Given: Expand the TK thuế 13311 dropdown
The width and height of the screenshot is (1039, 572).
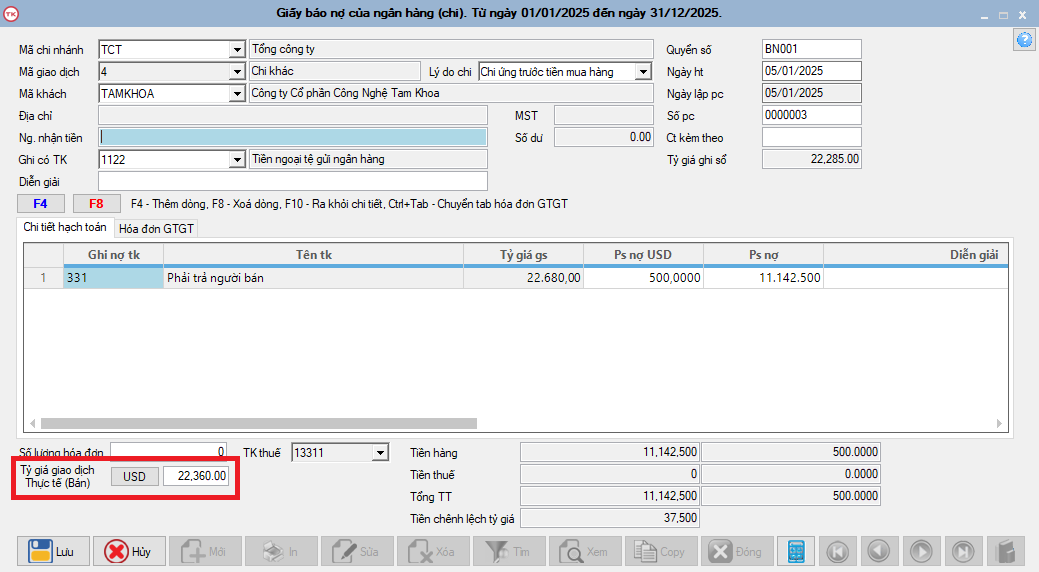Looking at the screenshot, I should tap(379, 453).
